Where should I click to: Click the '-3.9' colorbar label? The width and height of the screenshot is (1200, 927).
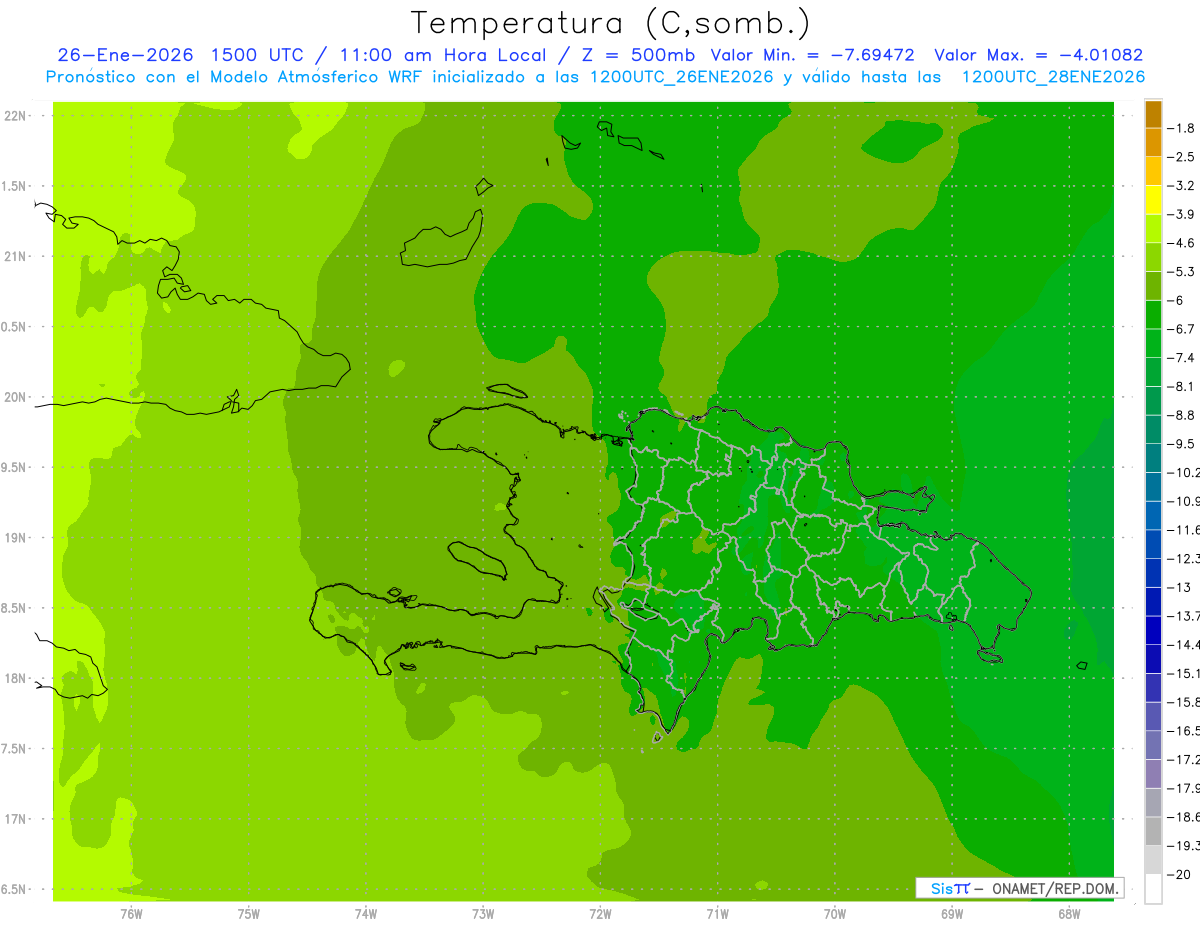(1181, 214)
